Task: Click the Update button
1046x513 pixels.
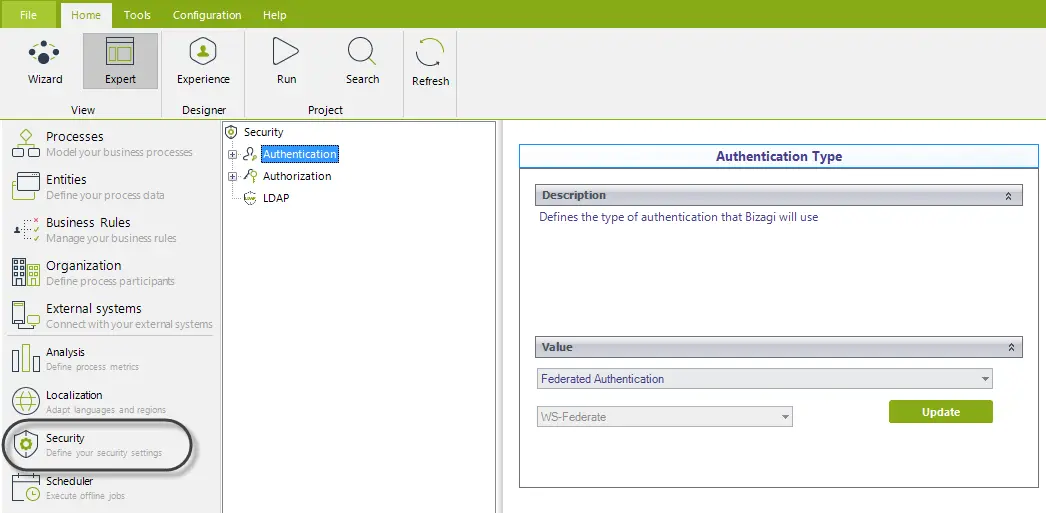Action: click(941, 412)
